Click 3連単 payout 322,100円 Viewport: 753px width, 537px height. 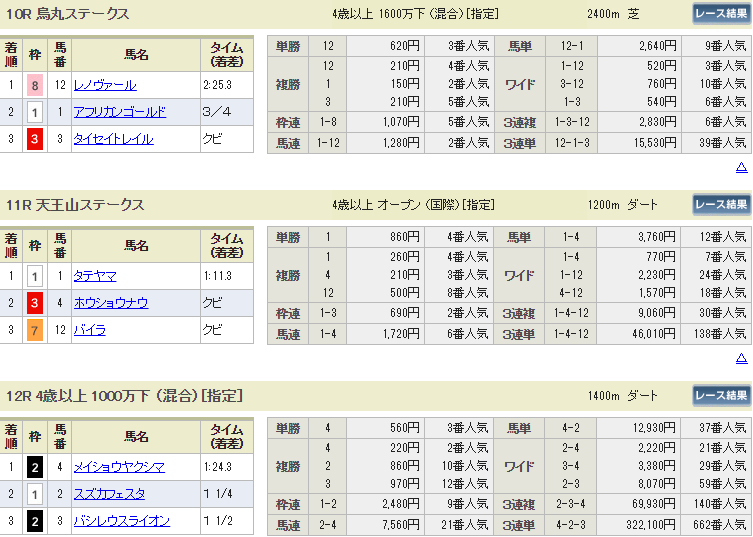coord(651,525)
